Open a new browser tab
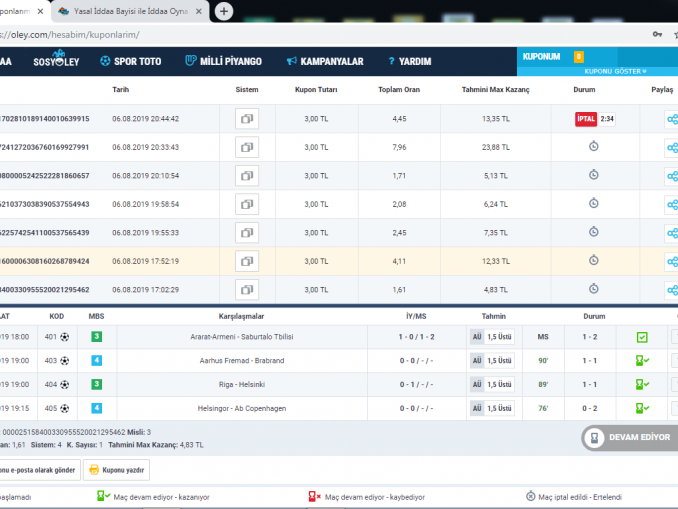Image resolution: width=678 pixels, height=509 pixels. click(x=224, y=11)
